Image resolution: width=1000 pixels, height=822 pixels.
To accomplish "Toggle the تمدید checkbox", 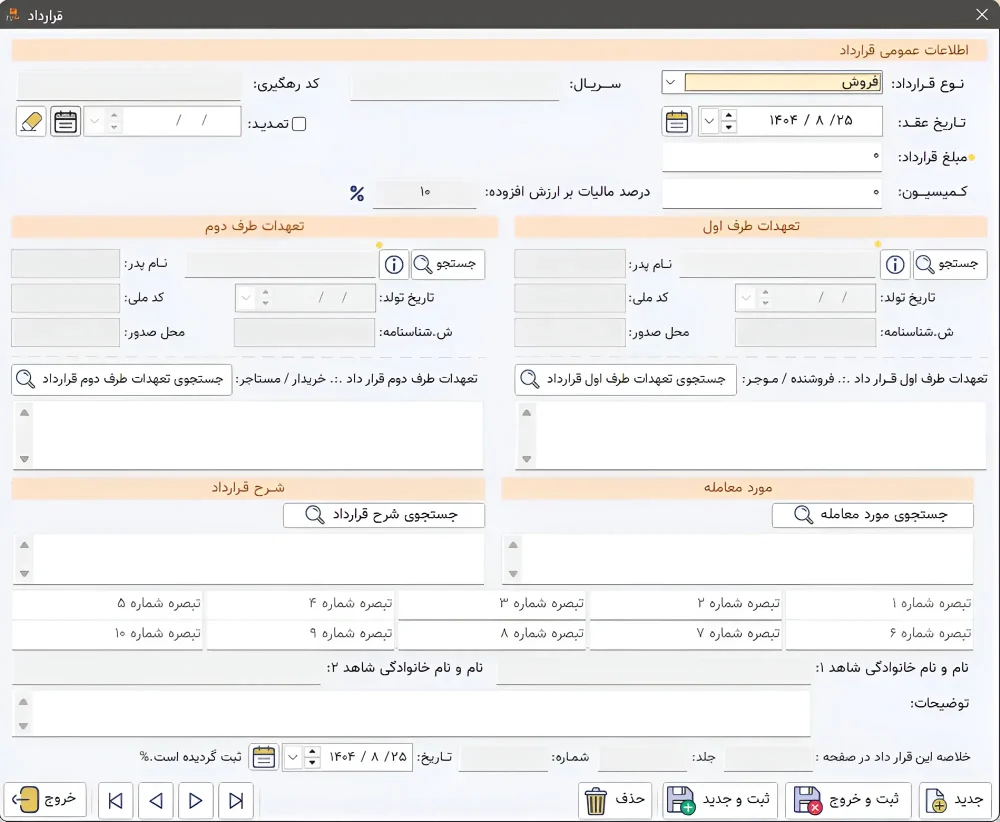I will pyautogui.click(x=298, y=124).
